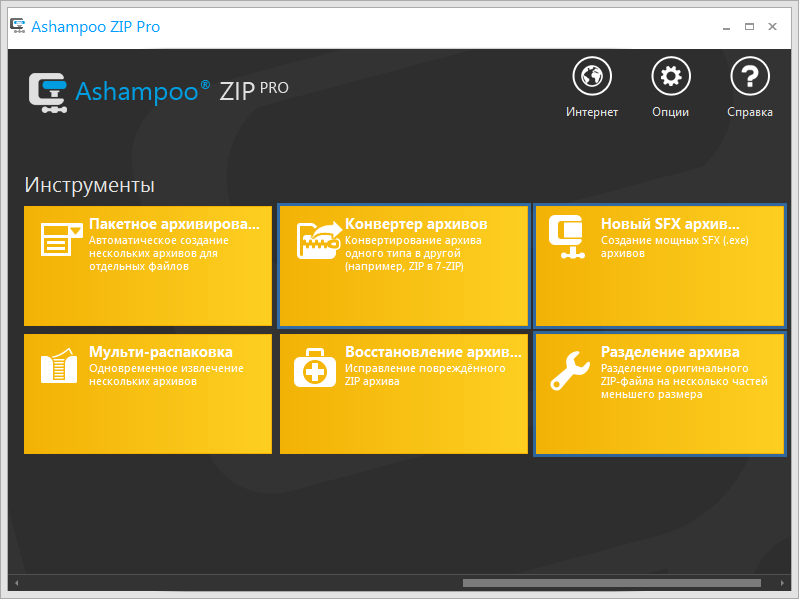
Task: Click the Справка label
Action: pyautogui.click(x=750, y=112)
